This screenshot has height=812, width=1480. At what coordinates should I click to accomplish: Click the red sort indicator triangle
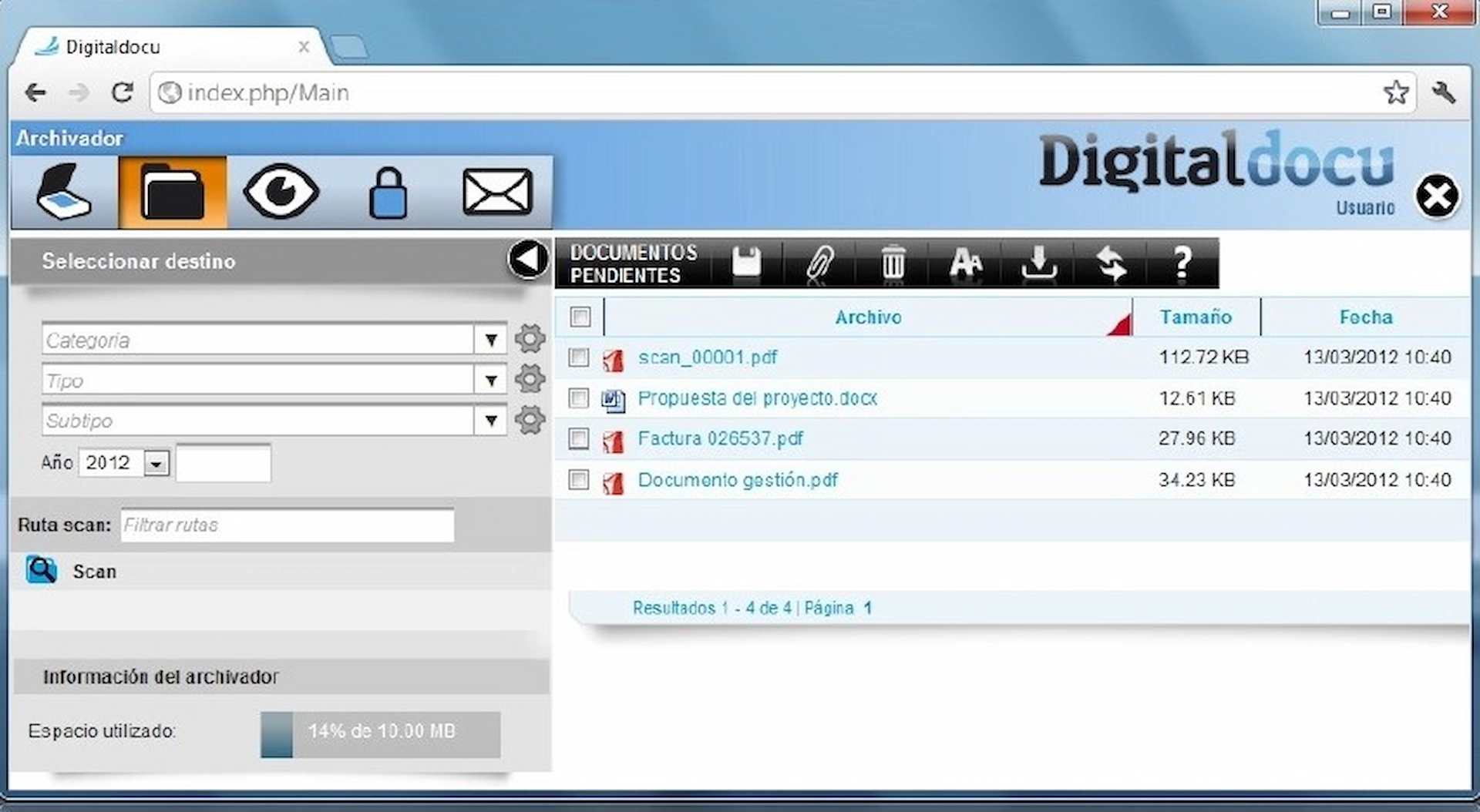1120,325
